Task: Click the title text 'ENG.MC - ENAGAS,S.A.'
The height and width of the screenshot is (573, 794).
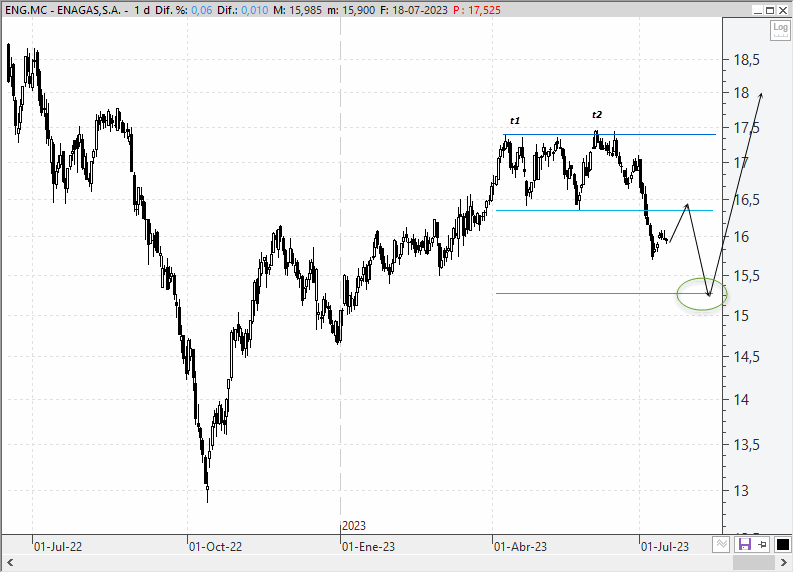Action: tap(63, 10)
